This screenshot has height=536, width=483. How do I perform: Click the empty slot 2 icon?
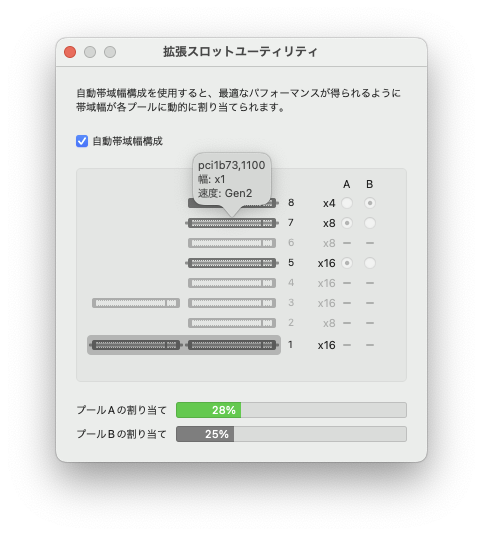click(232, 323)
